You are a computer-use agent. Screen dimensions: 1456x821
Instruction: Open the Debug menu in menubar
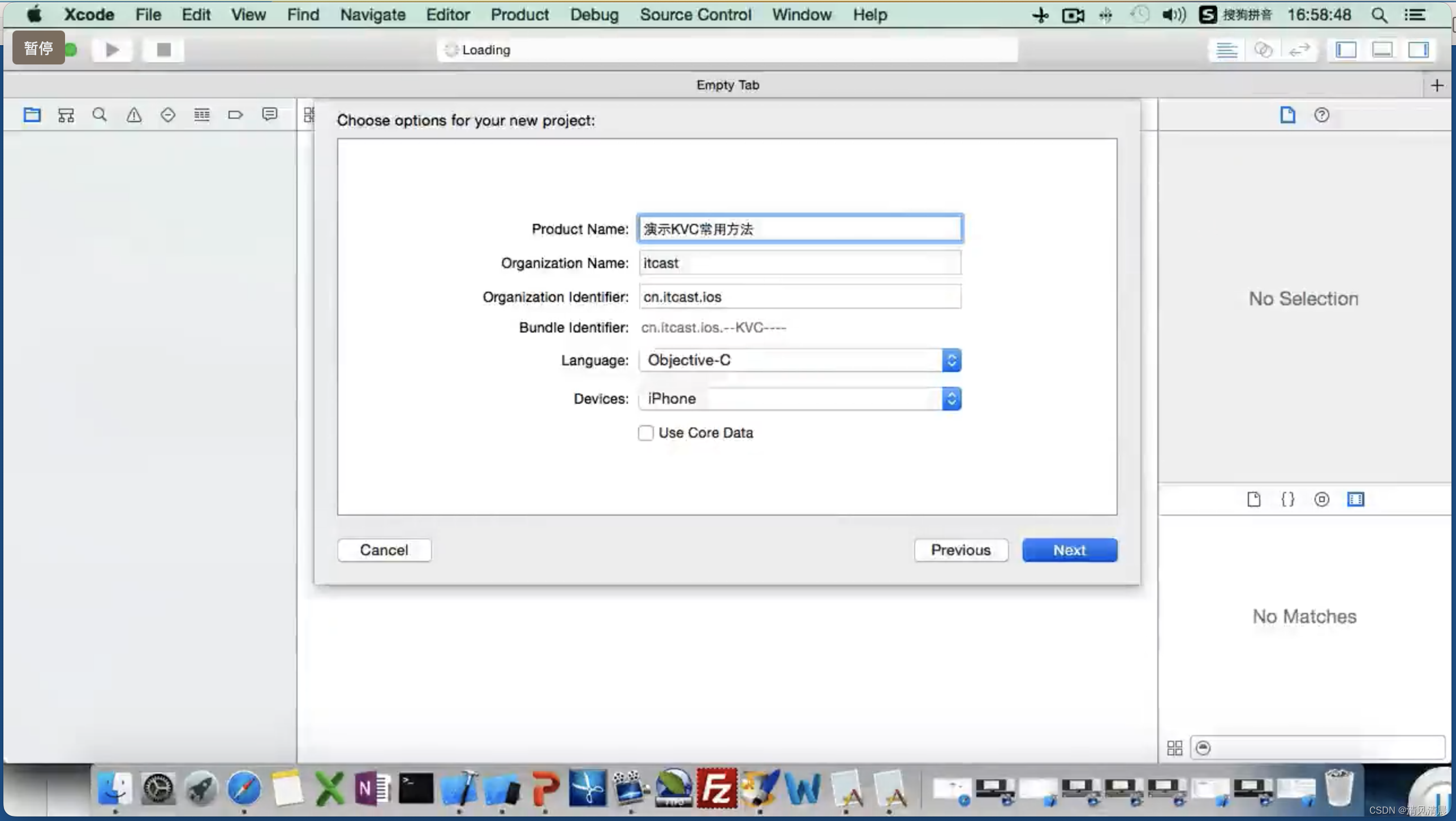coord(594,14)
